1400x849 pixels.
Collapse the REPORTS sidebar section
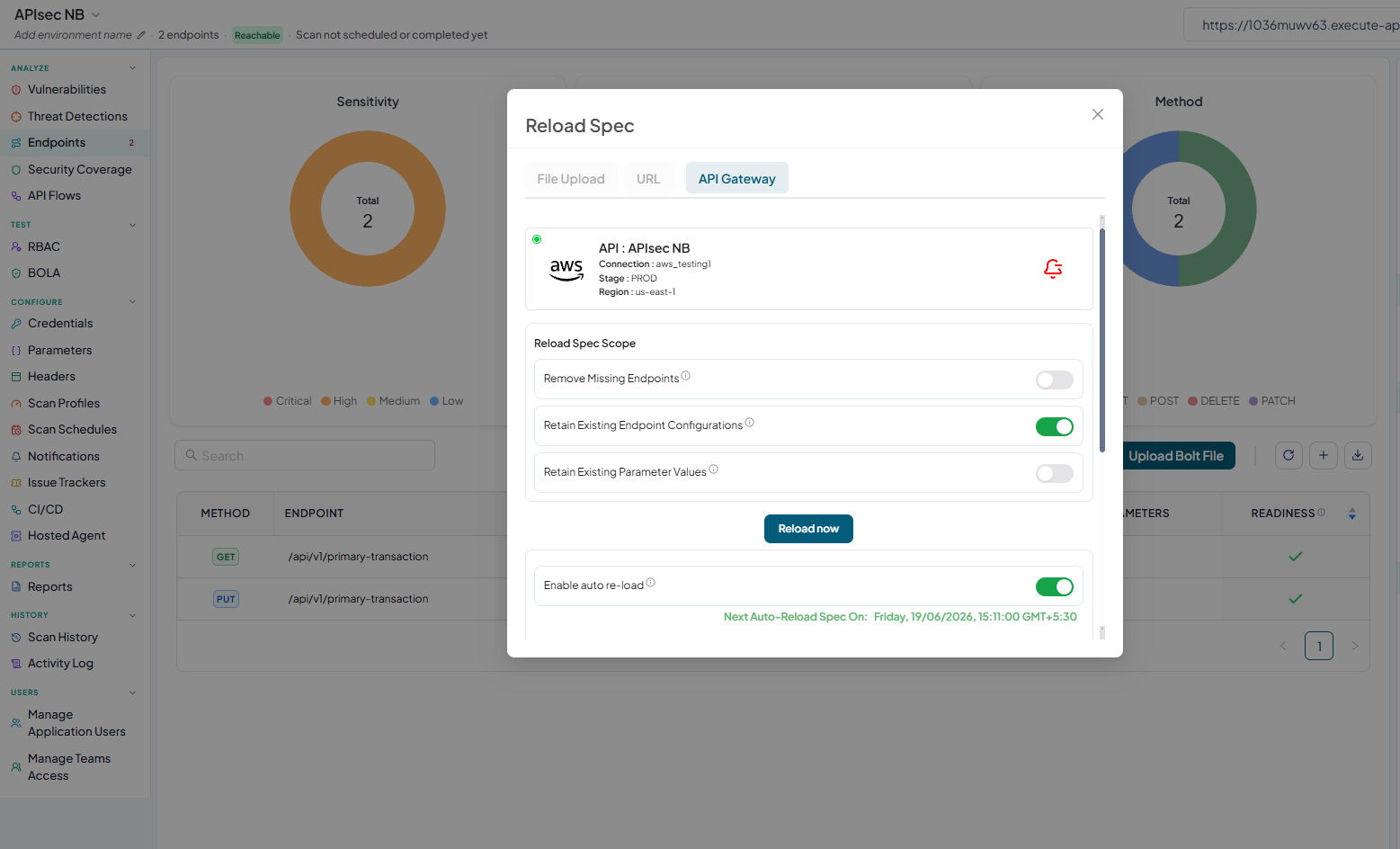(x=133, y=565)
